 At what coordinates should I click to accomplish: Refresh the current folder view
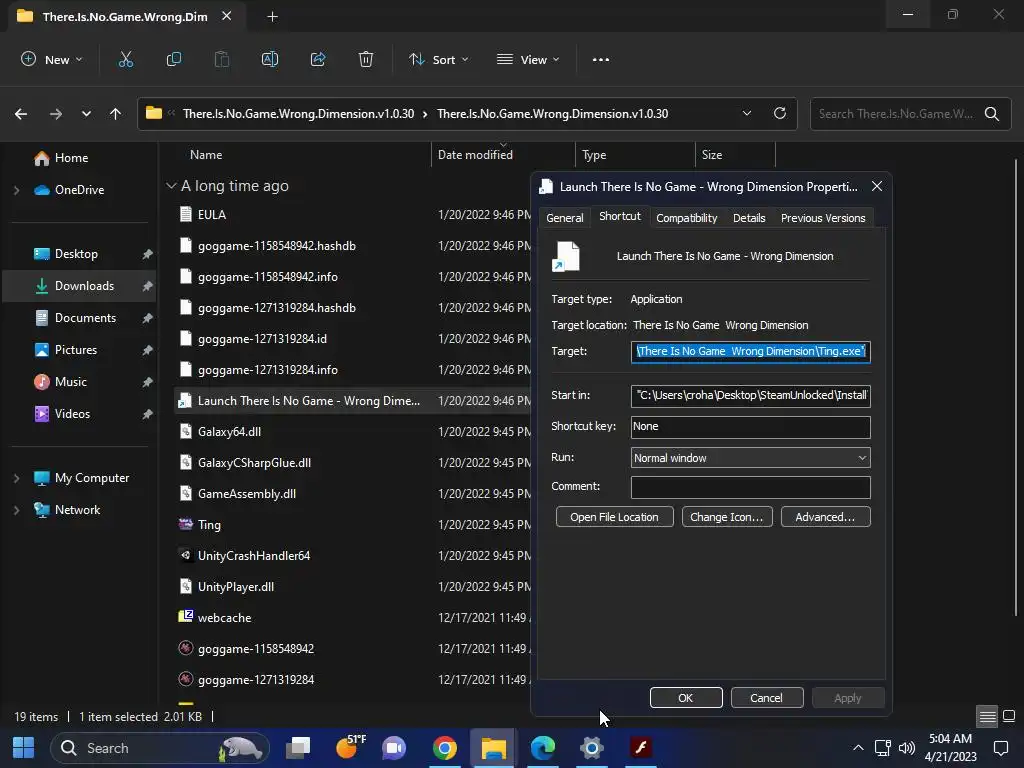pyautogui.click(x=780, y=113)
